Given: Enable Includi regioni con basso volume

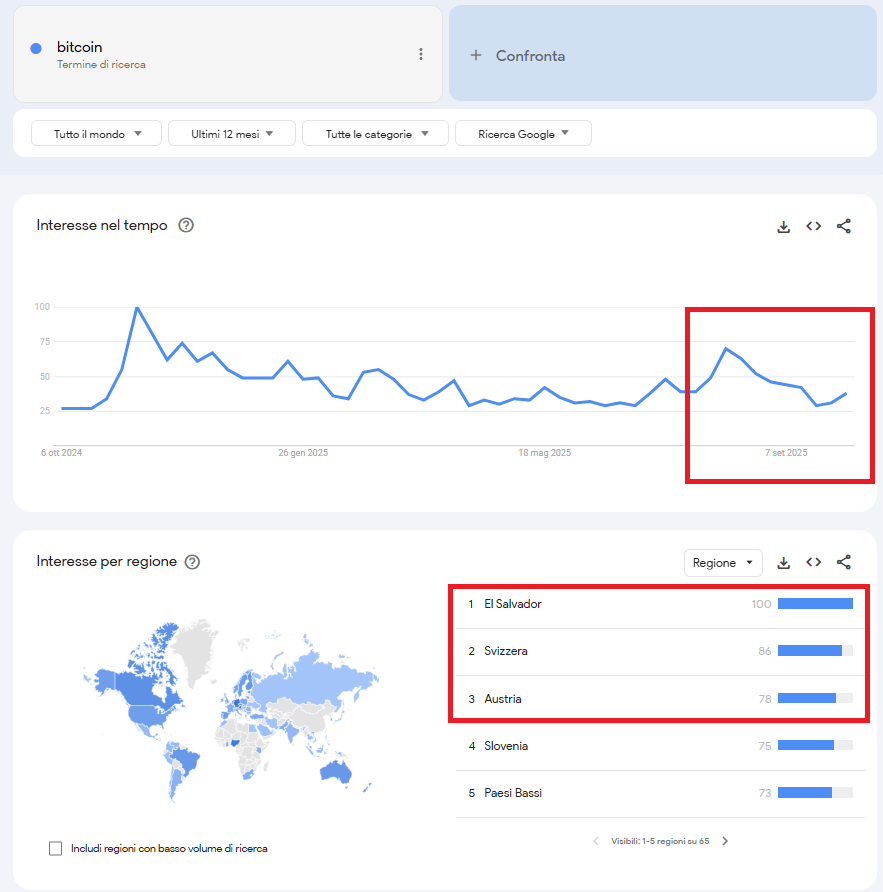Looking at the screenshot, I should click(55, 848).
